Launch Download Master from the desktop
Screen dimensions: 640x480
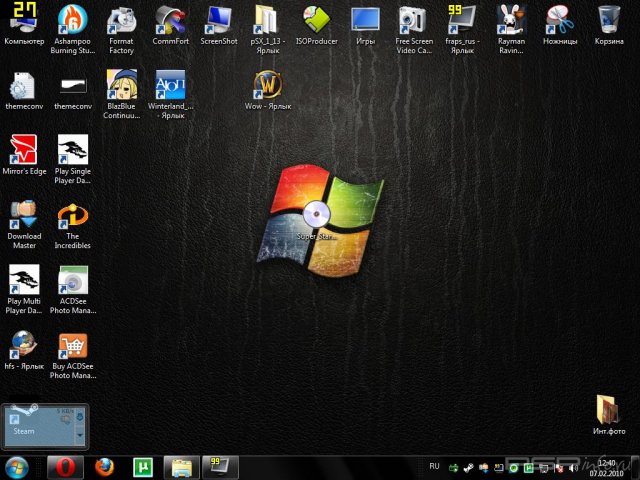point(24,215)
